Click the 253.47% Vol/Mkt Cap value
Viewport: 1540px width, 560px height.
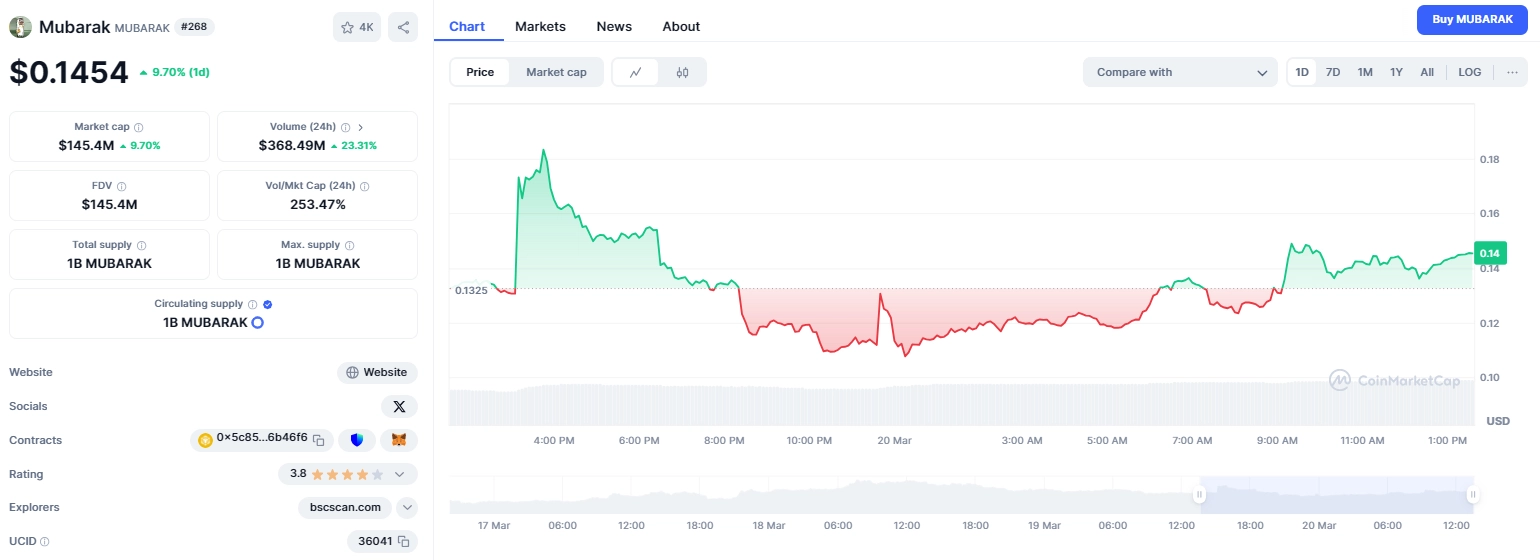[318, 204]
